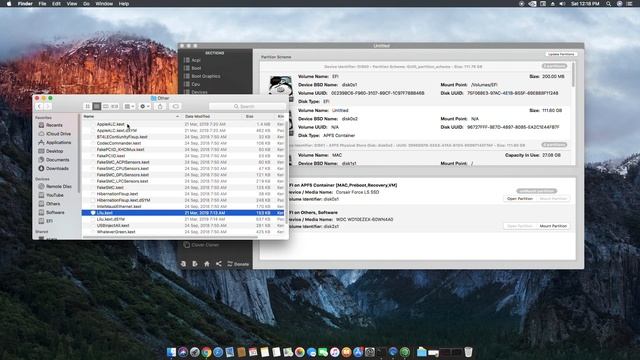
Task: Select Boot section in Clover Configurator
Action: 196,68
